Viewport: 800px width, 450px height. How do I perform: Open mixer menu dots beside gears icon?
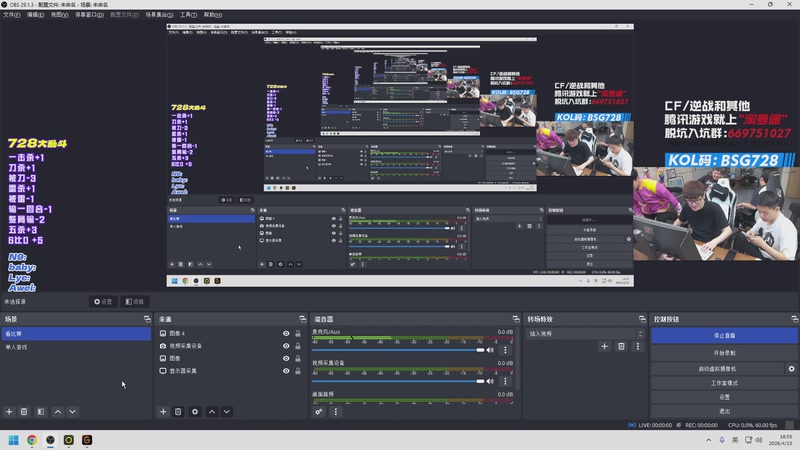tap(335, 411)
